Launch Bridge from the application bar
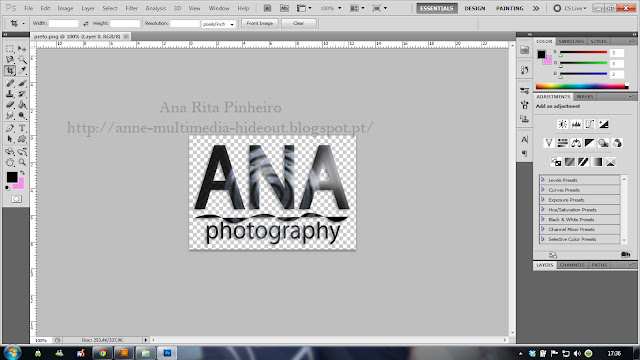640x360 pixels. point(267,8)
